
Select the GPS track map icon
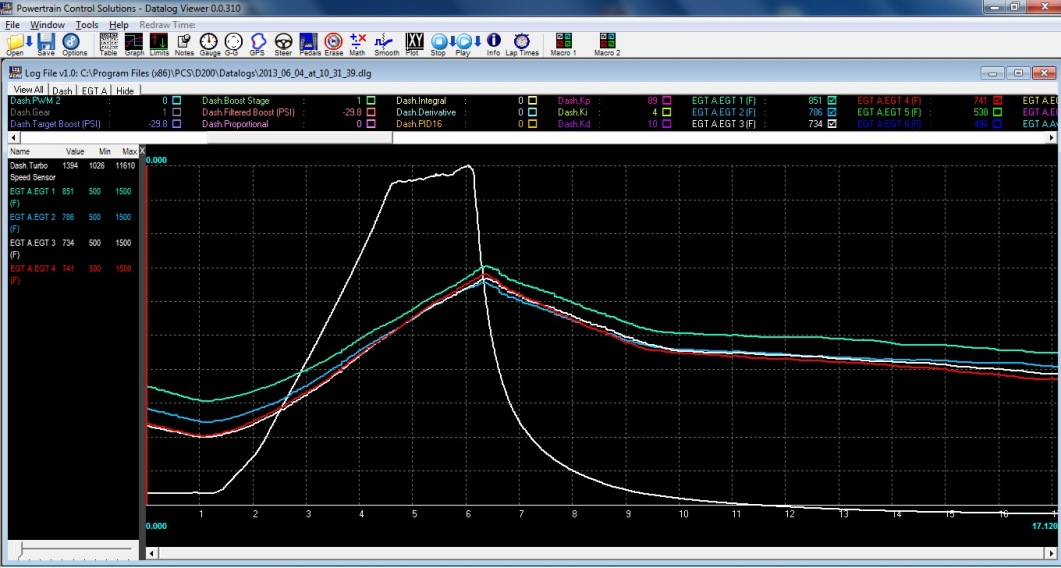pyautogui.click(x=257, y=43)
